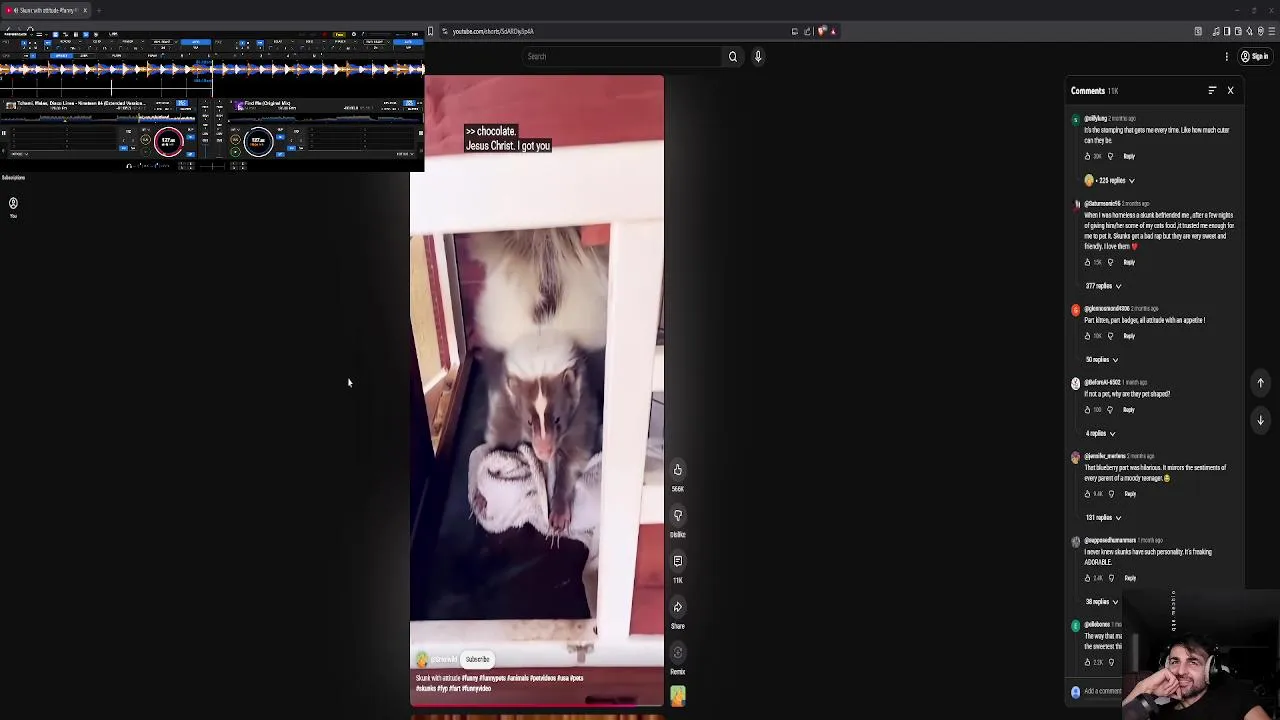The width and height of the screenshot is (1280, 720).
Task: Go to the previous Short with up arrow
Action: (1260, 383)
